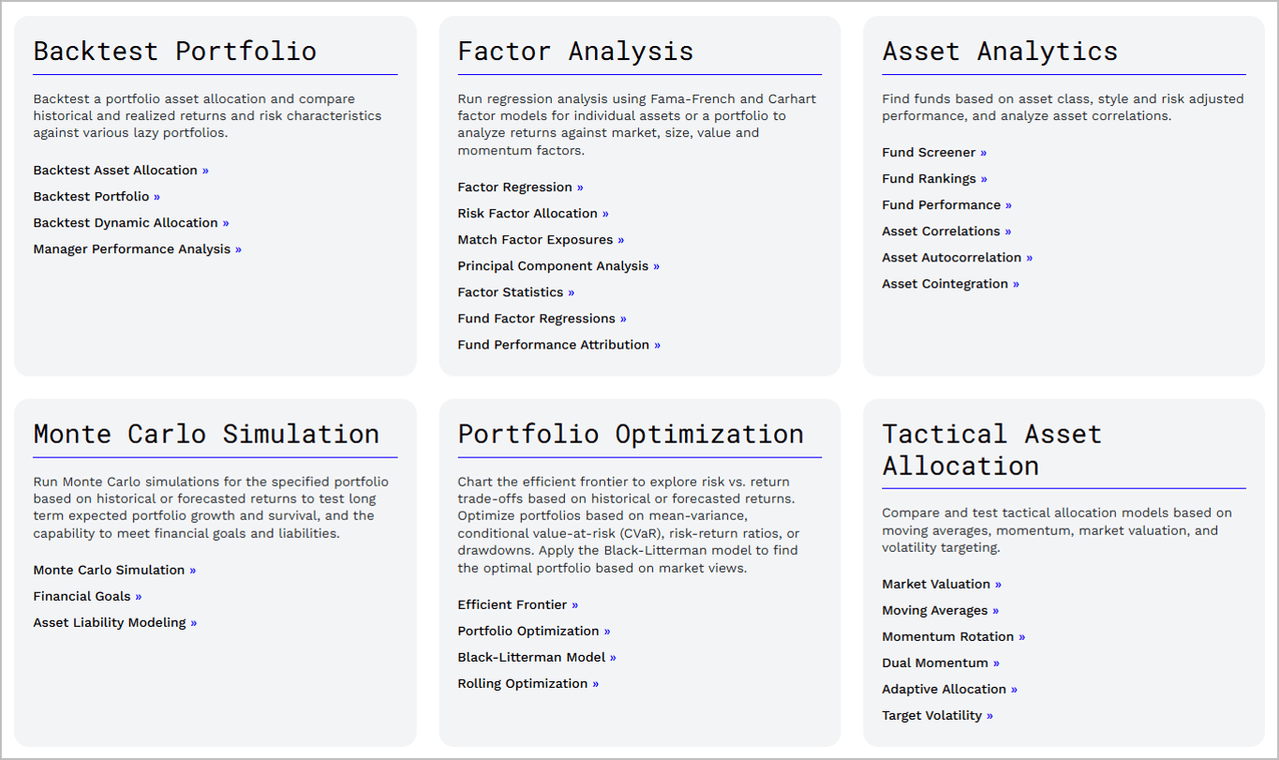Open the Efficient Frontier link
Image resolution: width=1279 pixels, height=760 pixels.
(518, 605)
